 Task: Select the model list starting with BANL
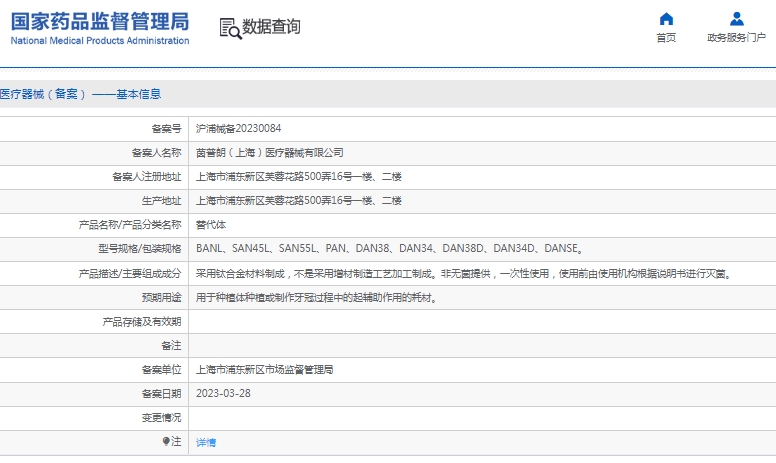pos(389,248)
